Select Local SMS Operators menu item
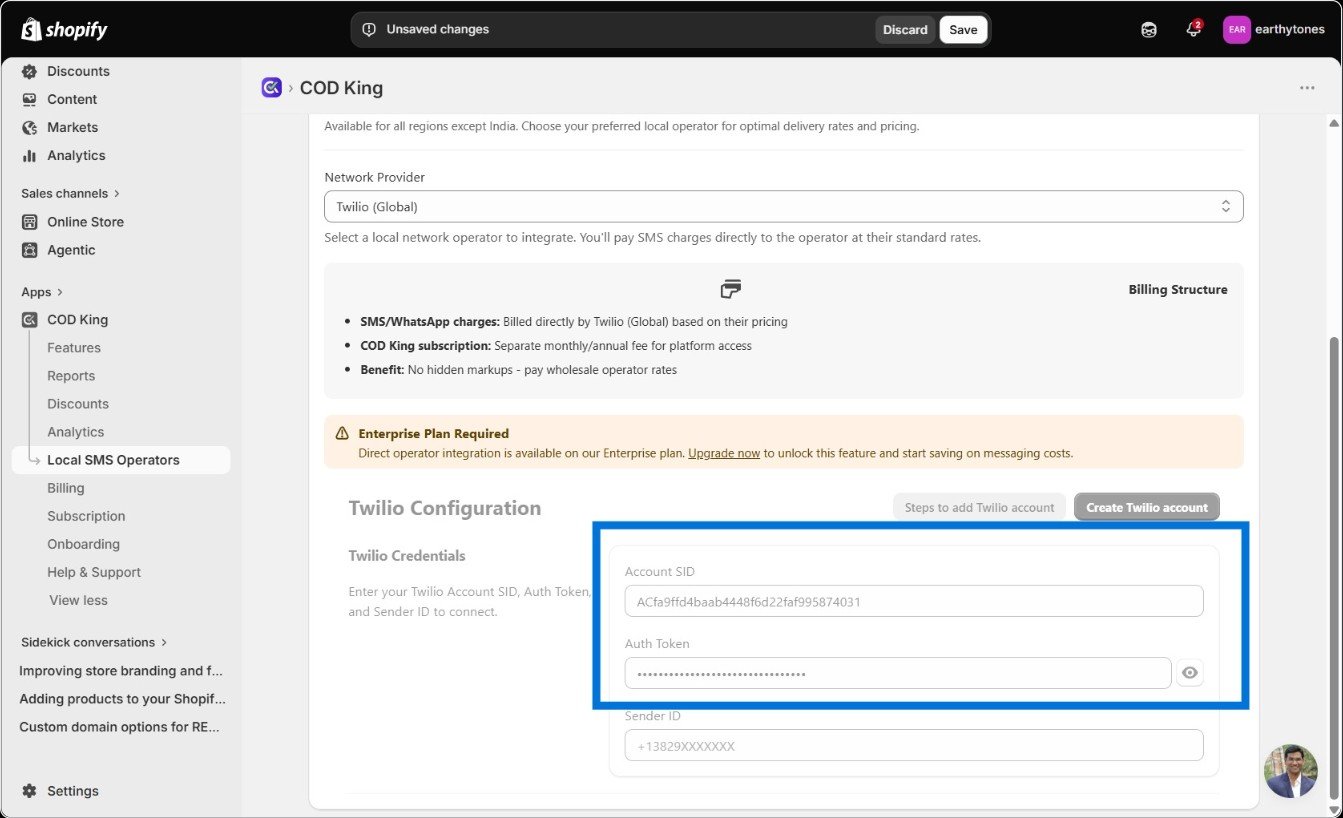The height and width of the screenshot is (818, 1343). (x=121, y=460)
